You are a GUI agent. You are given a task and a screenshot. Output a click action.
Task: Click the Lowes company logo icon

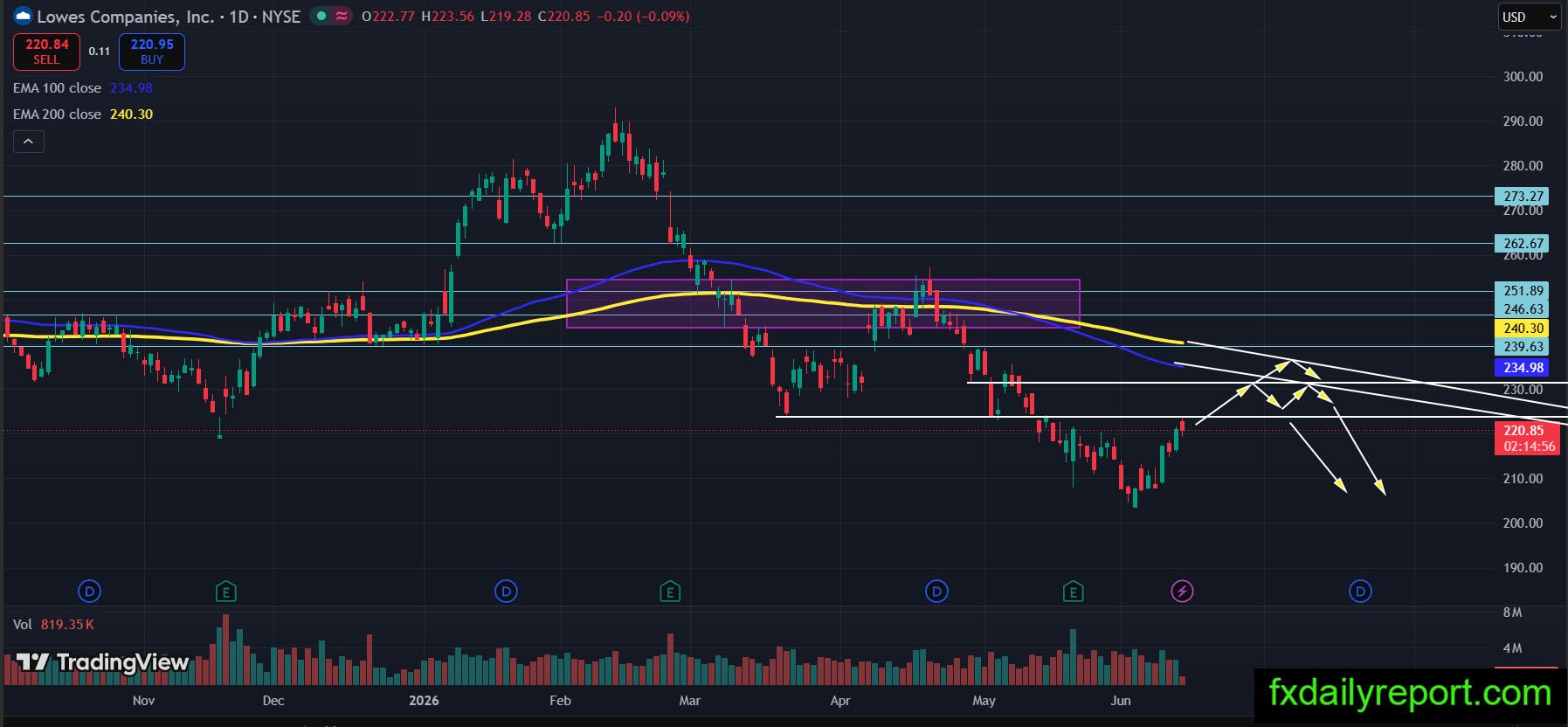click(x=23, y=17)
